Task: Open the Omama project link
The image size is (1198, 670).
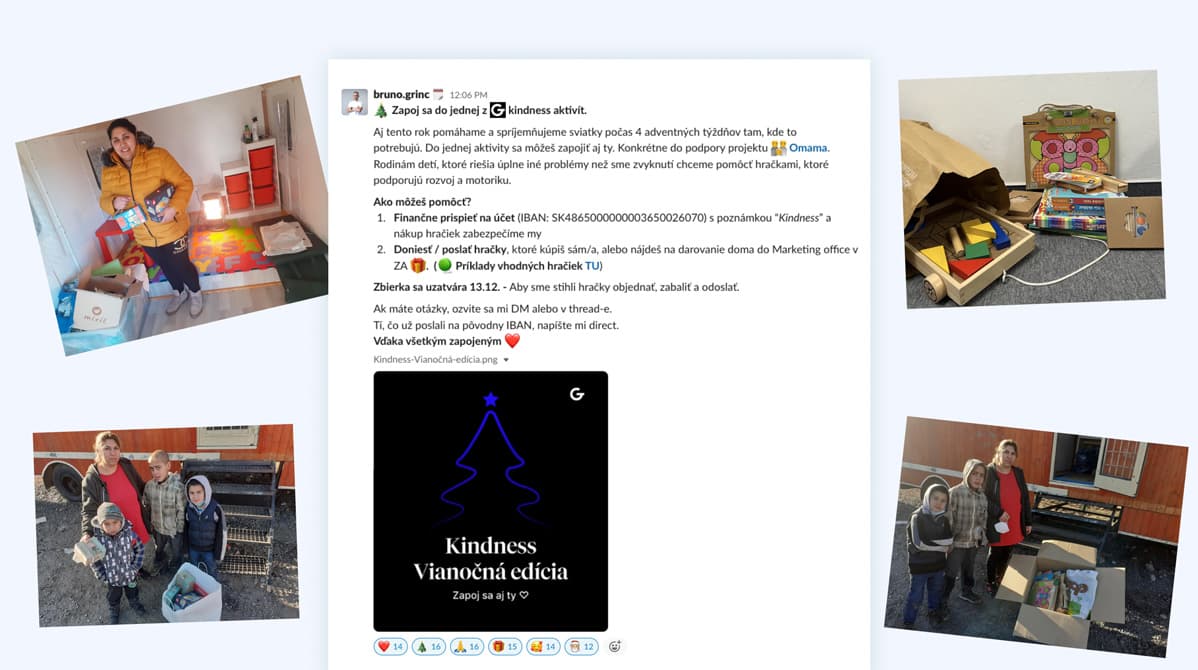Action: tap(808, 148)
